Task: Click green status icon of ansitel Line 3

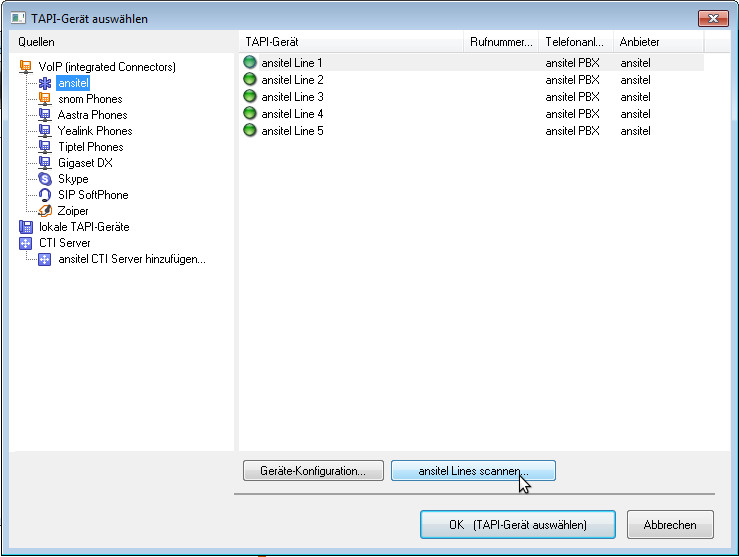Action: click(250, 97)
